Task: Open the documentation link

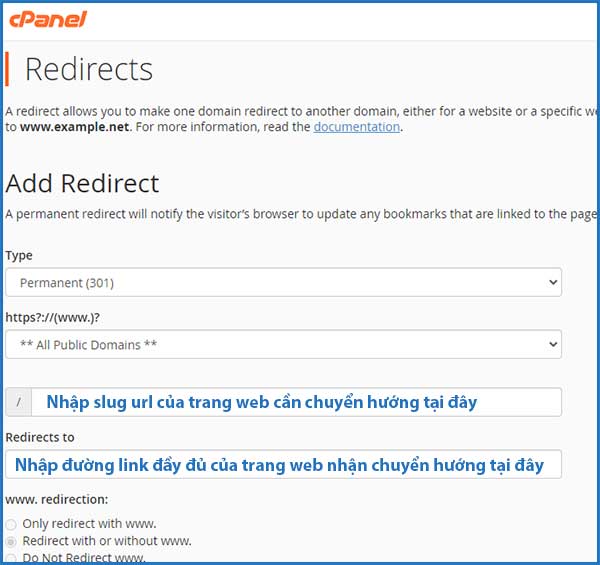Action: click(x=357, y=127)
